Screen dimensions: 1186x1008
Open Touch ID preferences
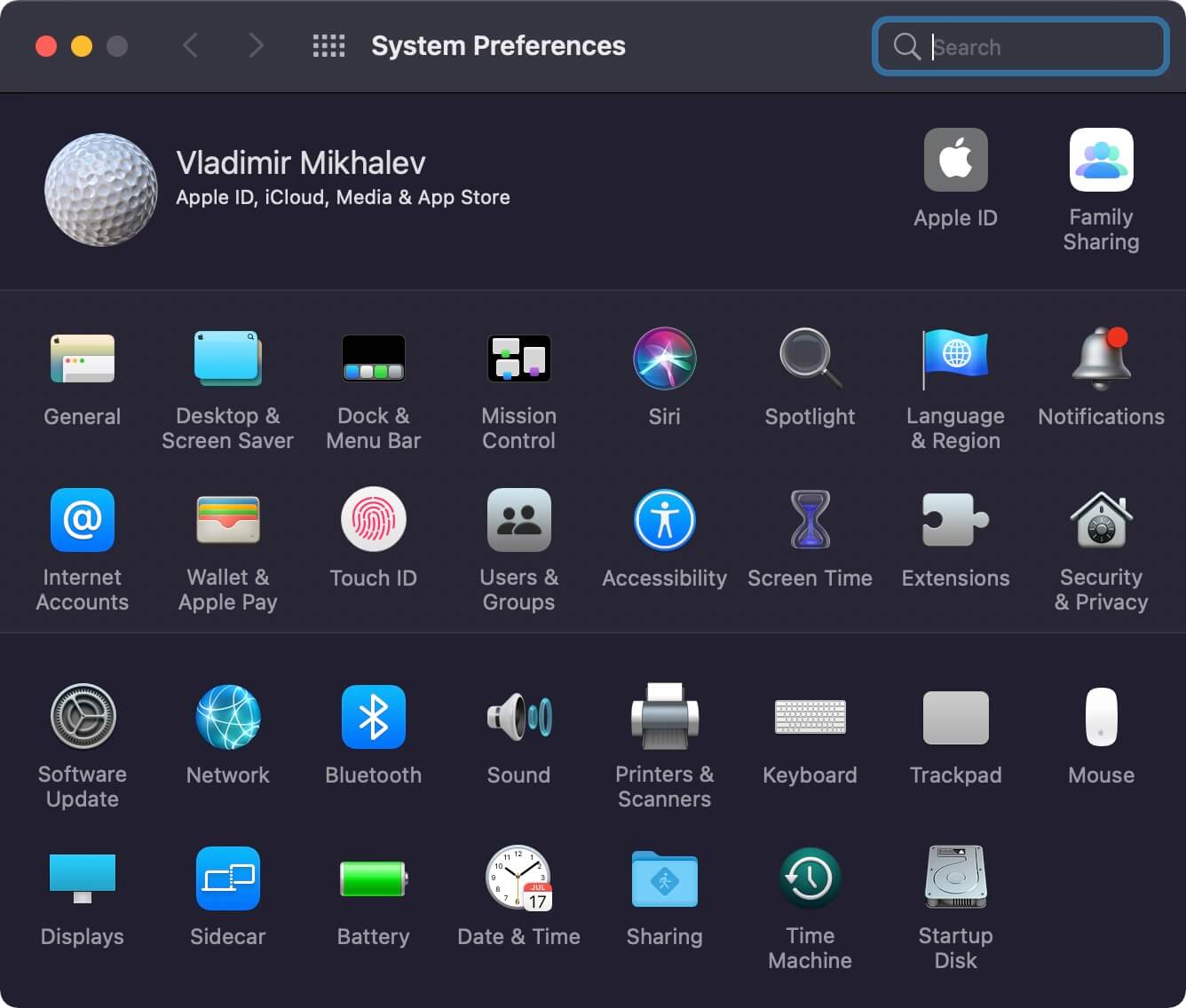click(374, 520)
